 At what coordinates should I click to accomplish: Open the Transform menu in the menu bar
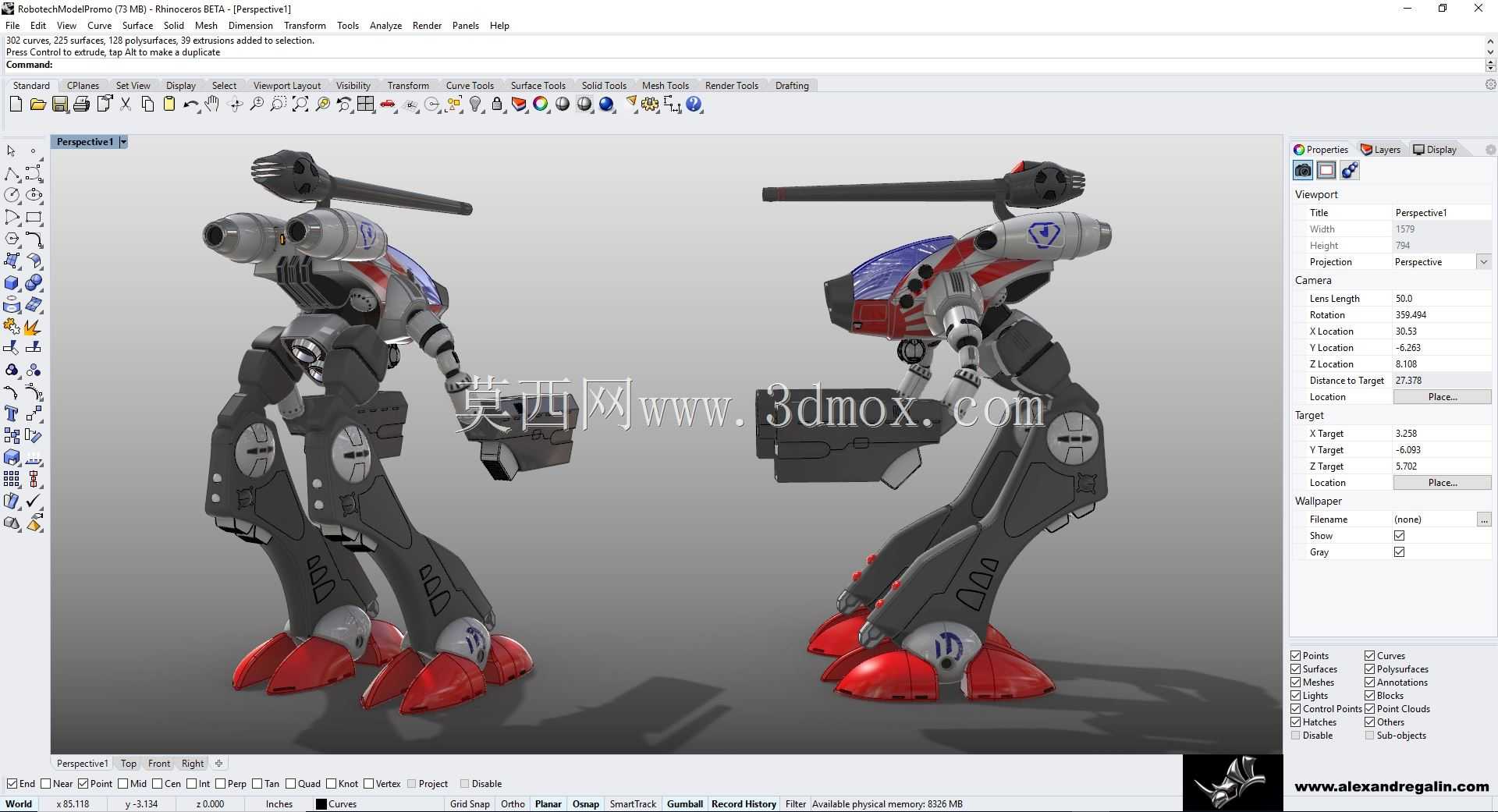(x=304, y=25)
